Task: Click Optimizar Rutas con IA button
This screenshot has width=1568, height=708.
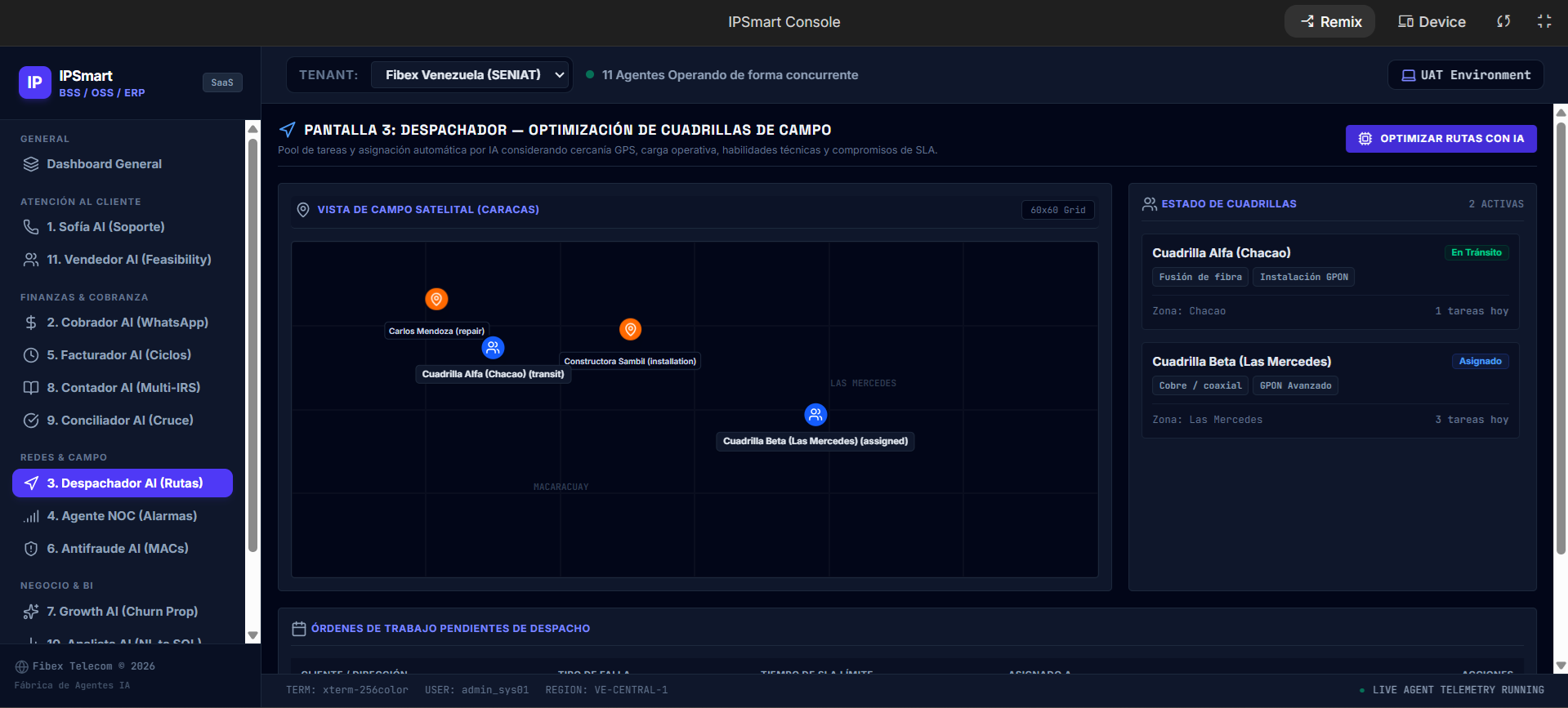Action: click(x=1441, y=139)
